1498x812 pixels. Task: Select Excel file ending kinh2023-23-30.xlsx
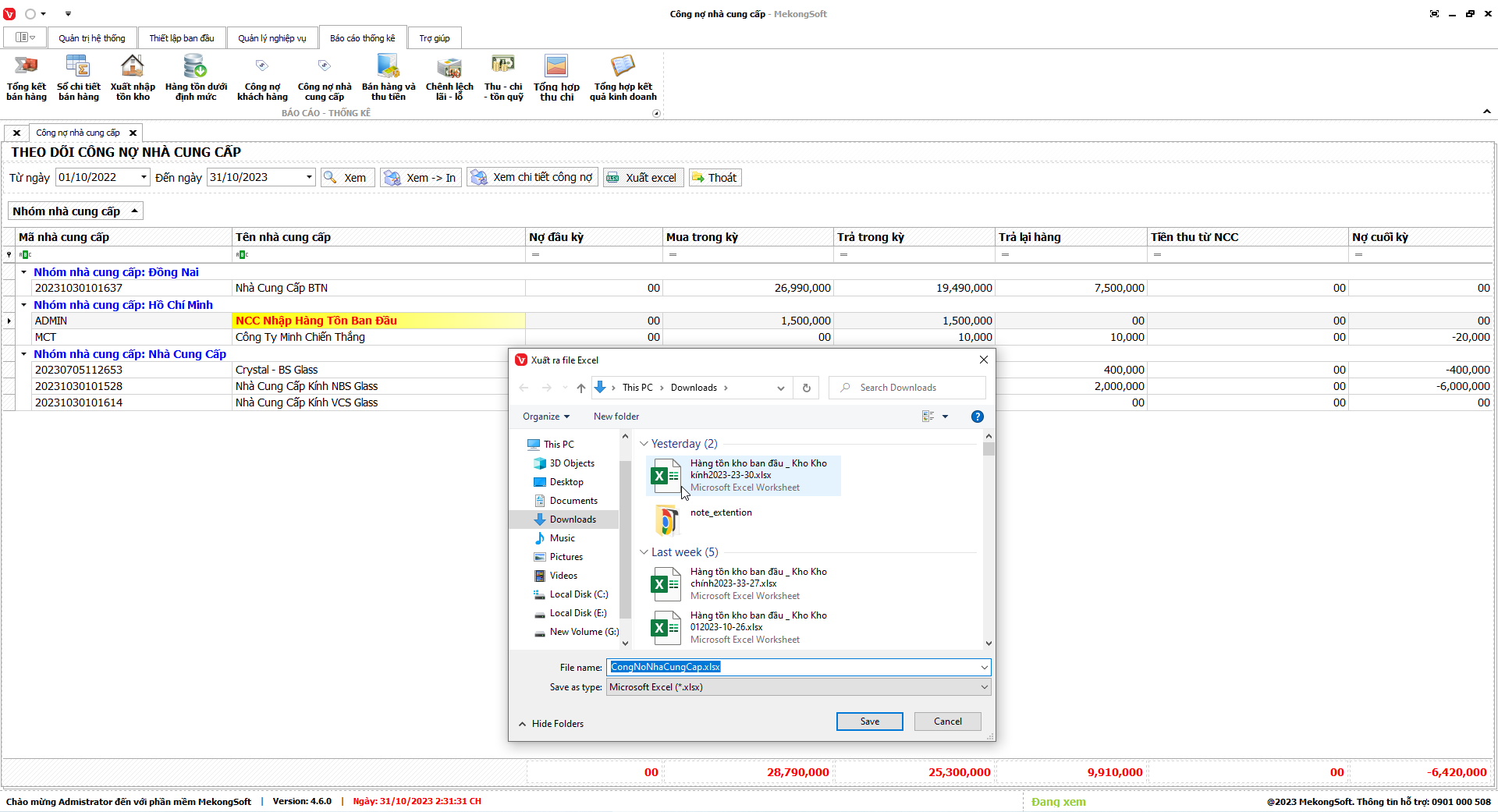pos(743,475)
